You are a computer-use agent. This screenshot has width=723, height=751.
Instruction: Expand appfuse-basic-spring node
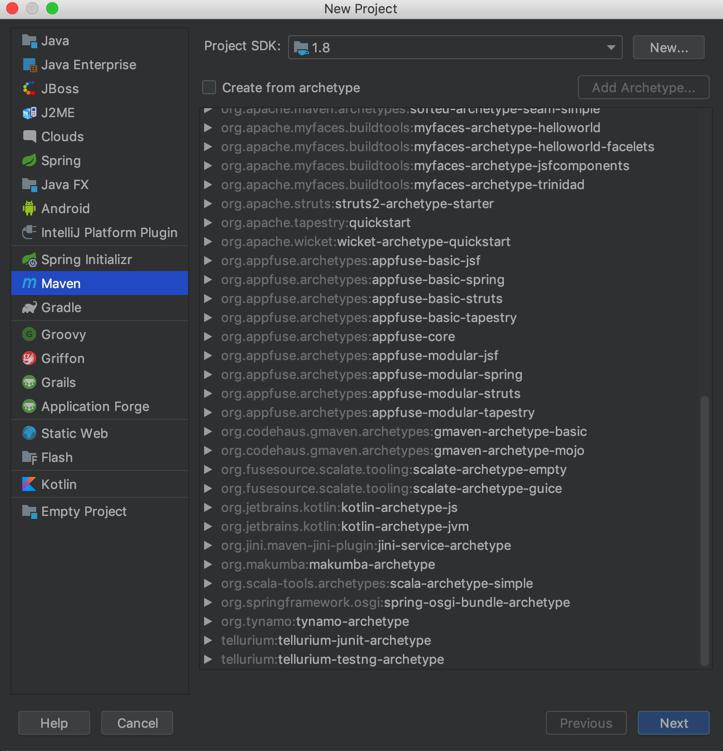point(208,280)
